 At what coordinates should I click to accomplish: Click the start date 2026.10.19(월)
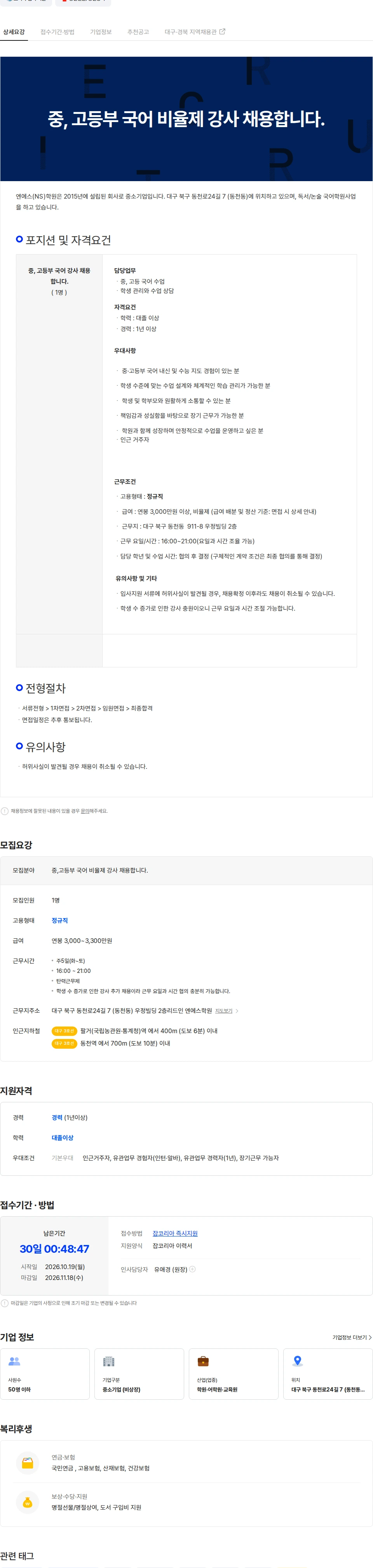pyautogui.click(x=65, y=1267)
